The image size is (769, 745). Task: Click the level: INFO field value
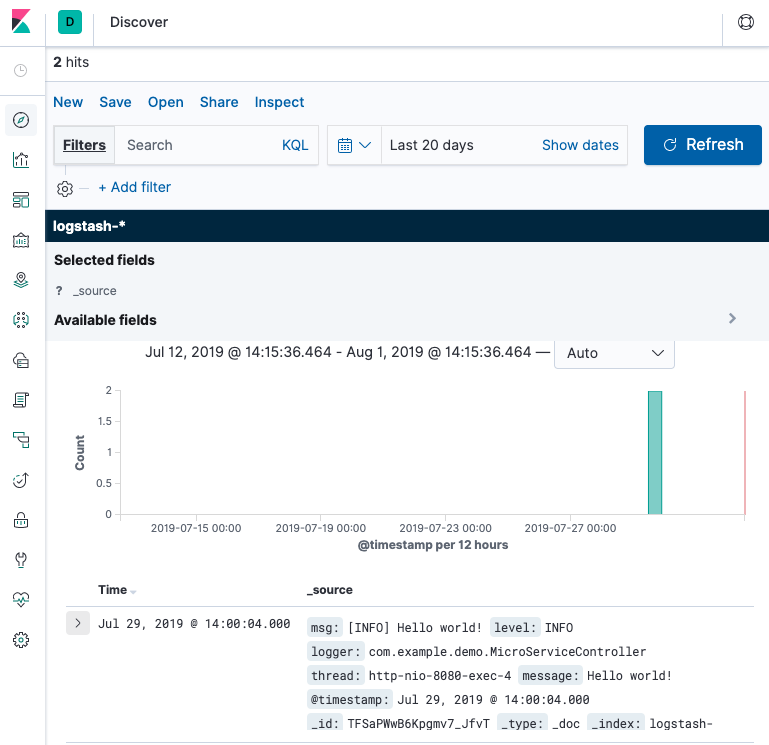pos(559,628)
